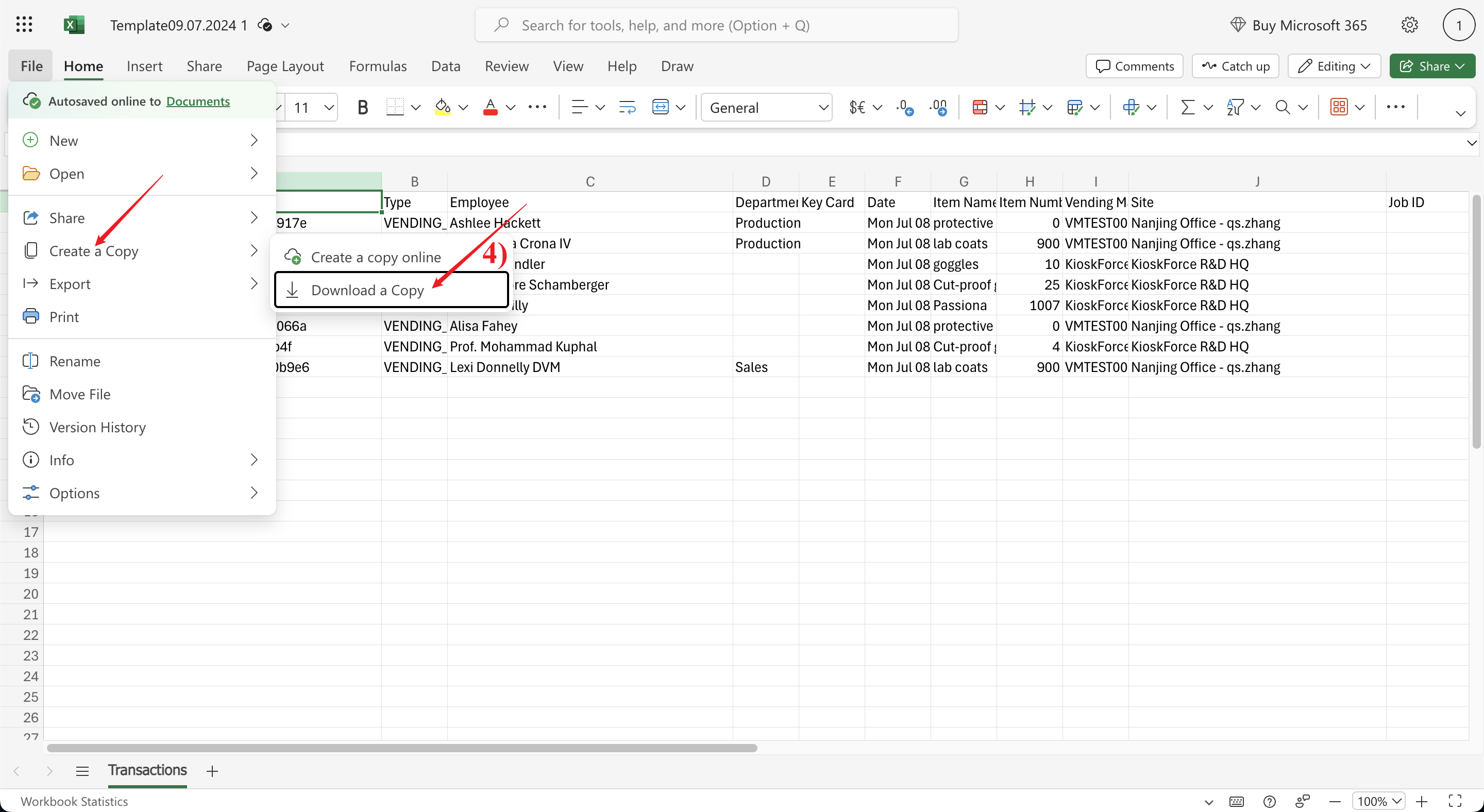Click the Comments button
The width and height of the screenshot is (1484, 812).
[x=1134, y=65]
